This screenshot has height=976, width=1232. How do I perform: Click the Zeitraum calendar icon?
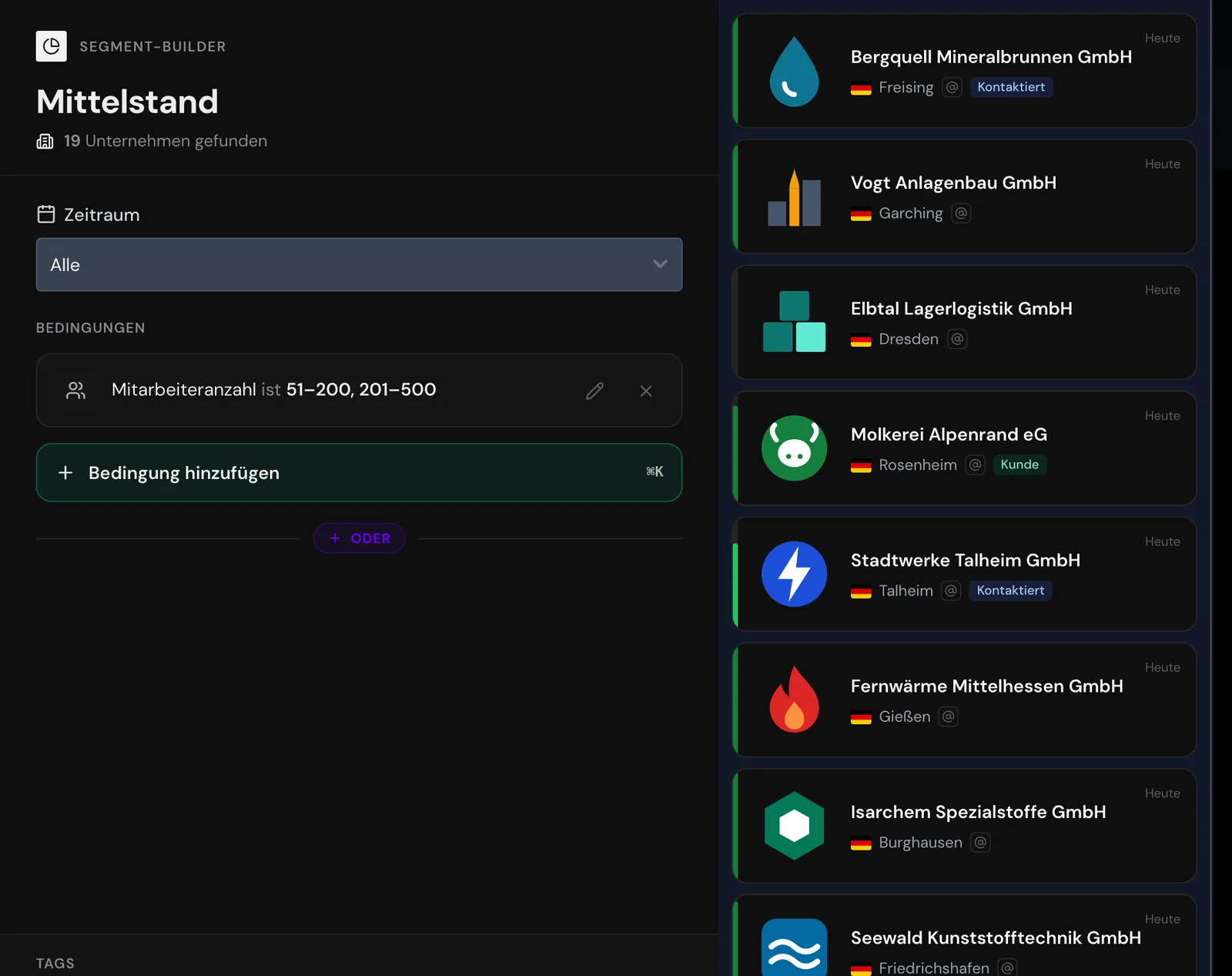(46, 214)
